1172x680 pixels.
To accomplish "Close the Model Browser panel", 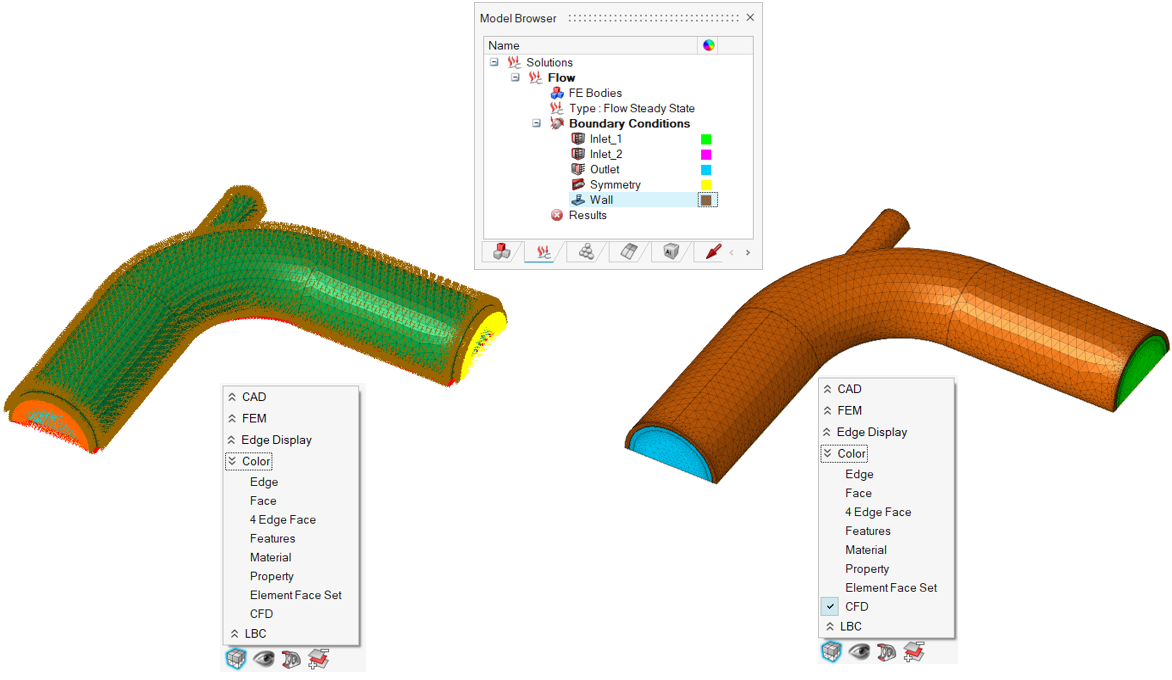I will [750, 17].
